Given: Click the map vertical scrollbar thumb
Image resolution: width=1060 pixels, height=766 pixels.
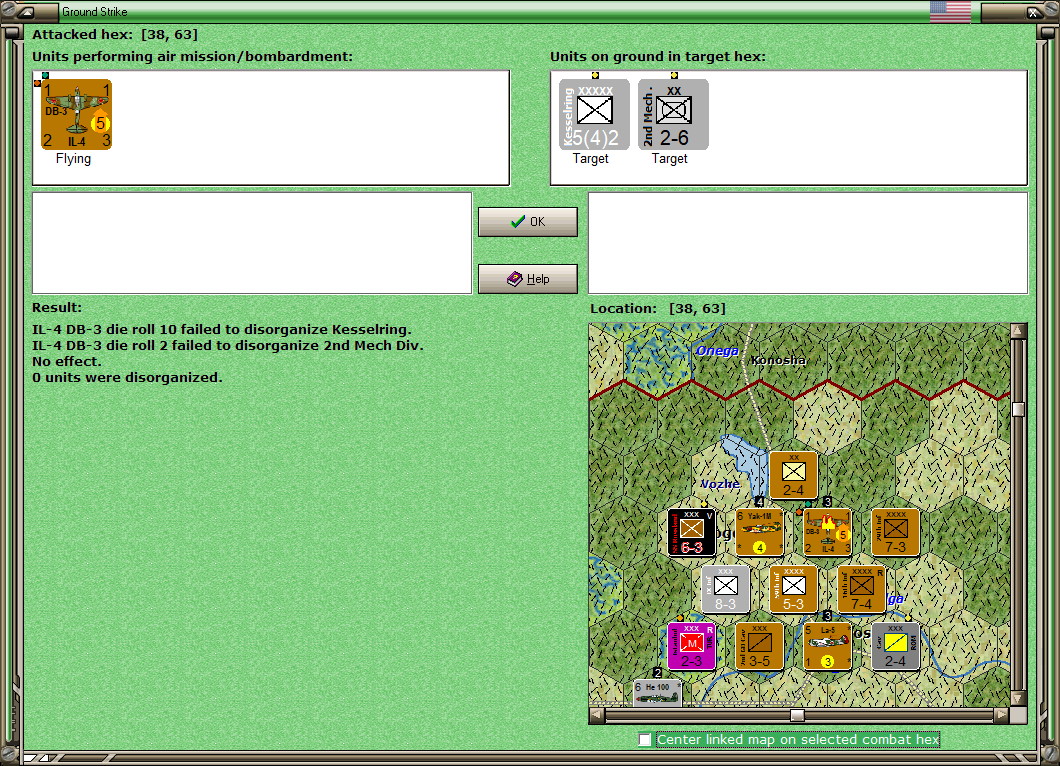Looking at the screenshot, I should point(1019,409).
